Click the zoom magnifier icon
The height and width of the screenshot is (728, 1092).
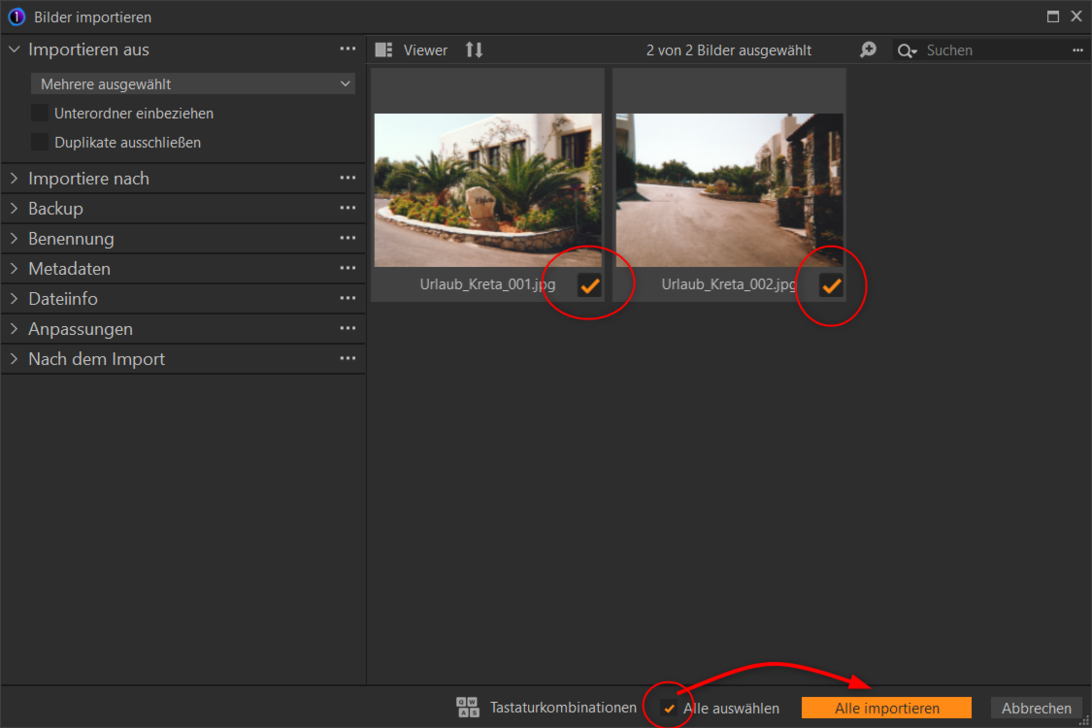868,50
